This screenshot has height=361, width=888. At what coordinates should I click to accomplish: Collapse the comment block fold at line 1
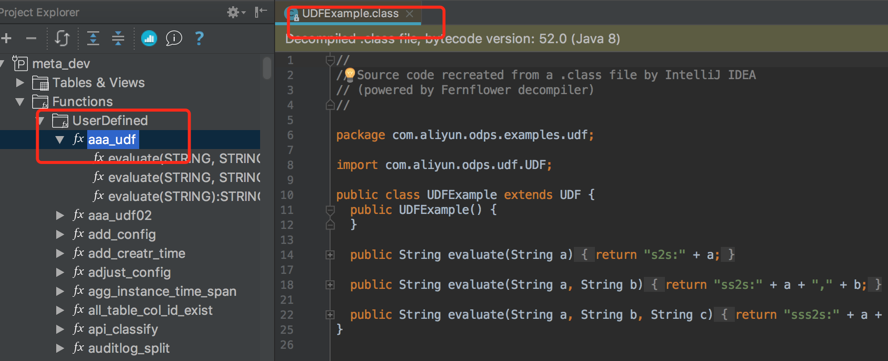[x=330, y=60]
